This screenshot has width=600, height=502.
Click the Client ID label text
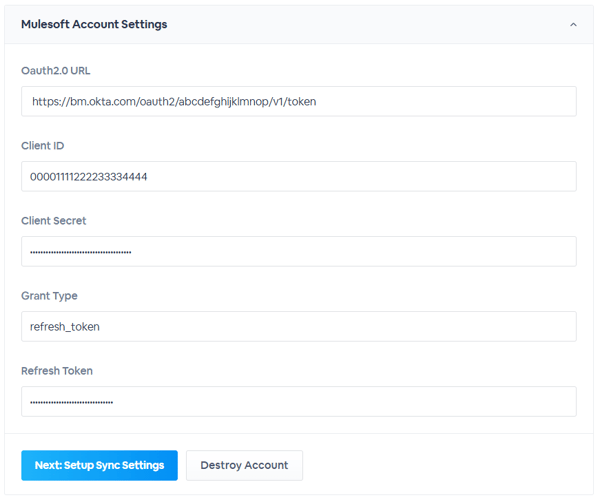[42, 146]
